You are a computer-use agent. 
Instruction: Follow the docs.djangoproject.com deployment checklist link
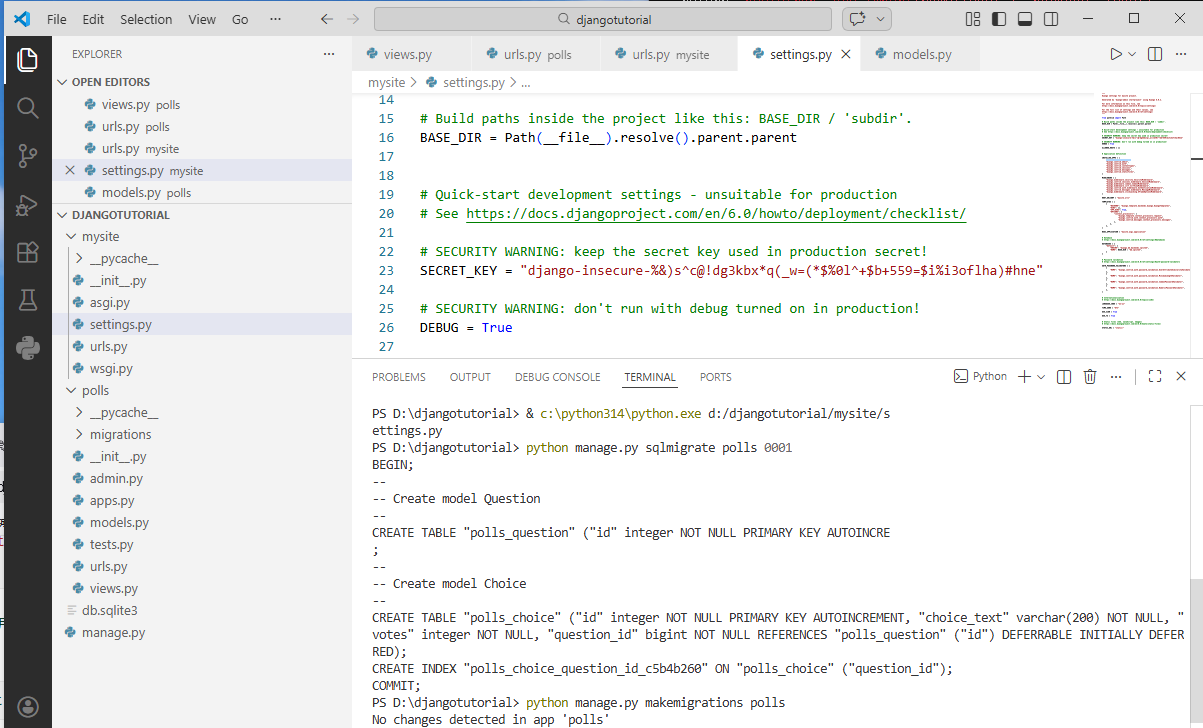click(716, 213)
